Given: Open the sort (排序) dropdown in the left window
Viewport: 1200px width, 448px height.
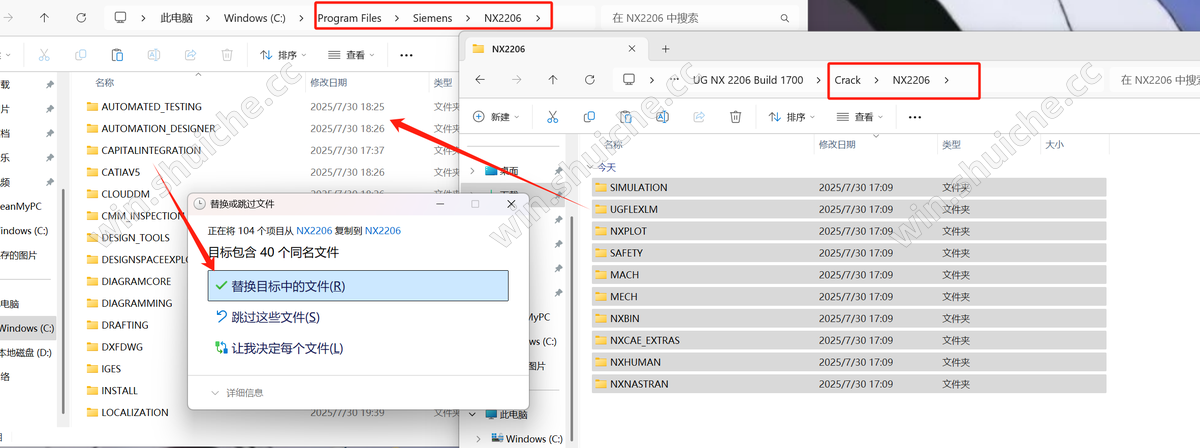Looking at the screenshot, I should (282, 55).
